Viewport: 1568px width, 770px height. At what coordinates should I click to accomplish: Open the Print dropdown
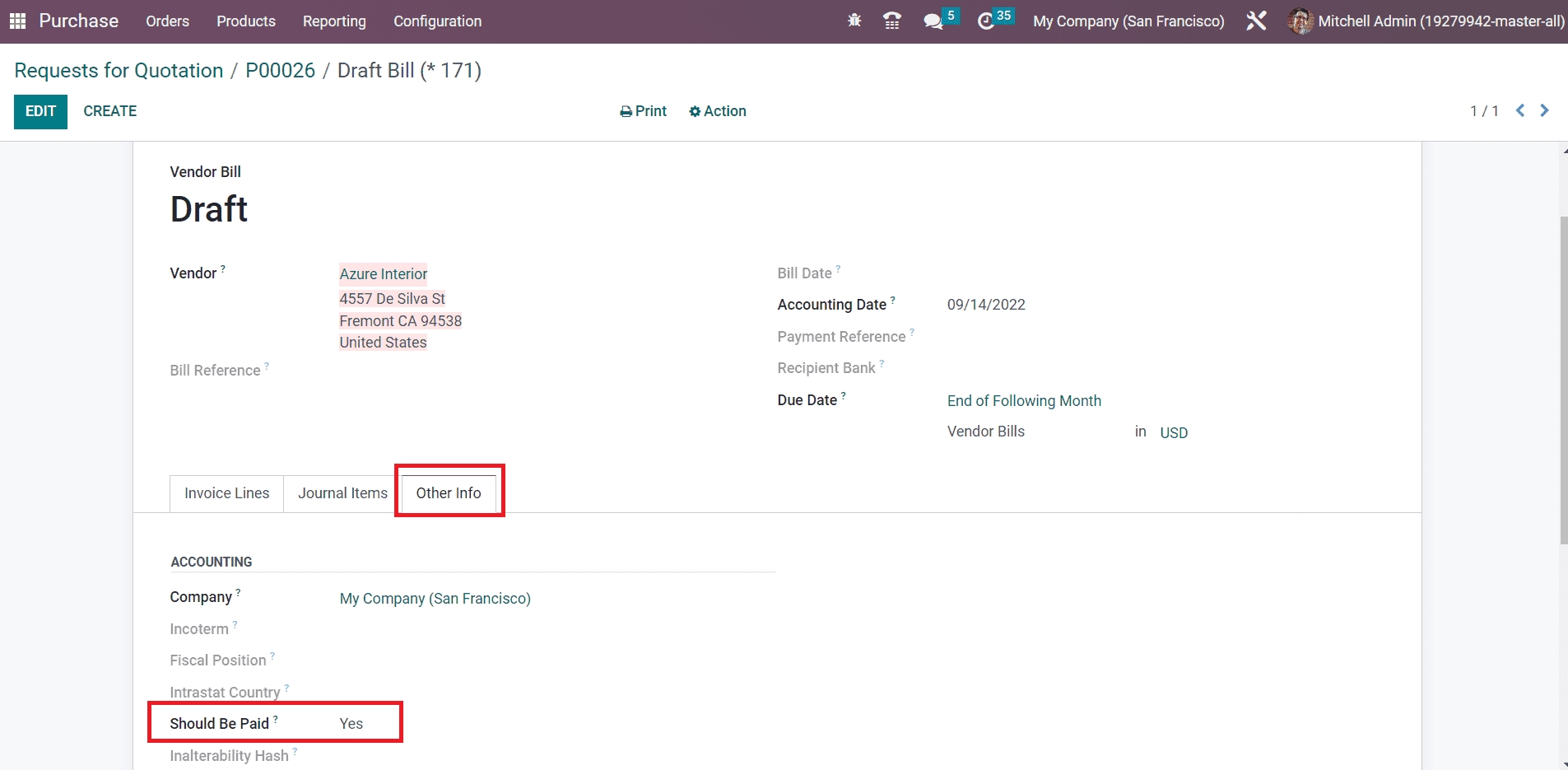643,111
